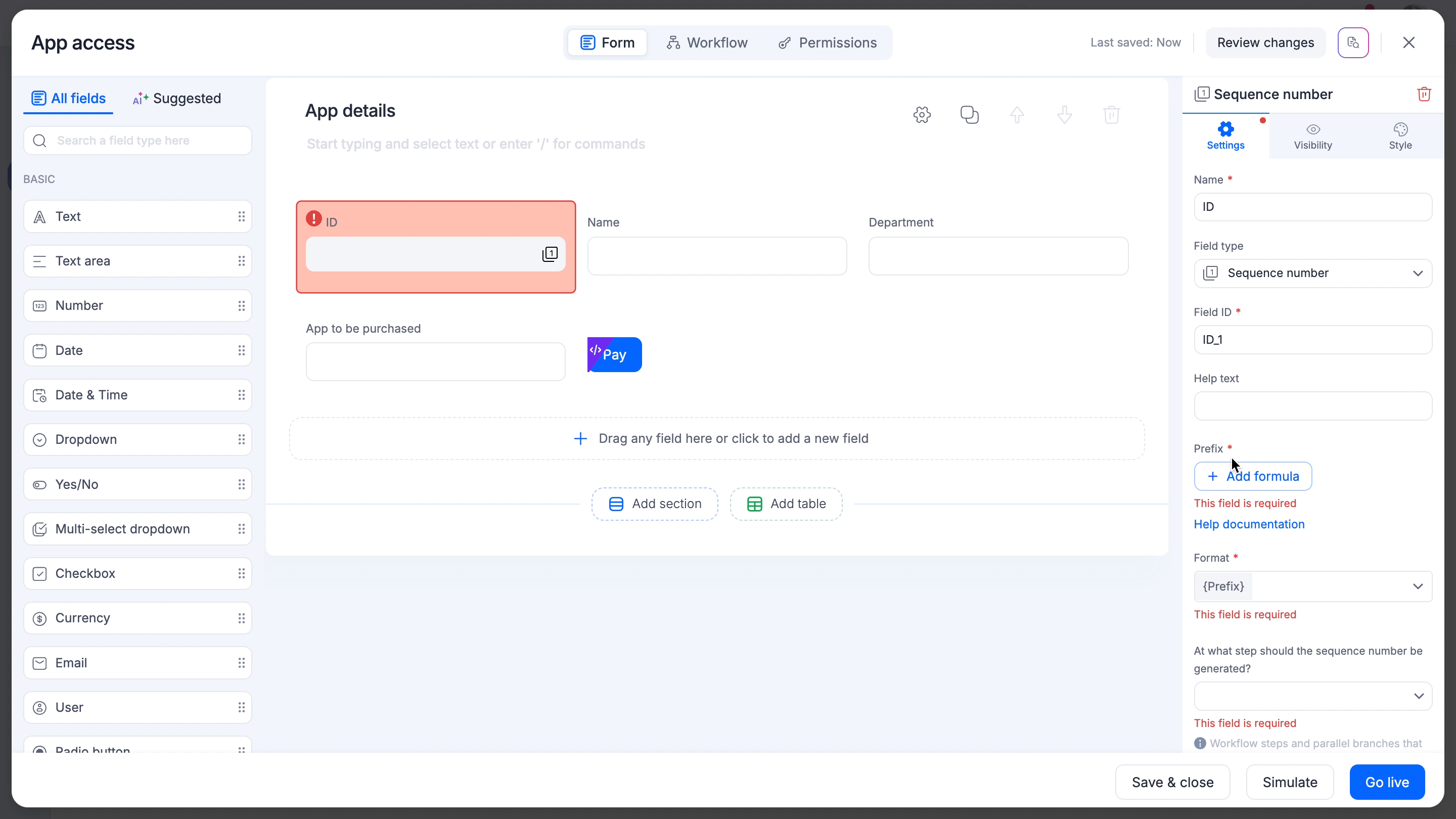Screen dimensions: 1456x819
Task: Delete the Sequence number field via red trash
Action: [x=1424, y=95]
